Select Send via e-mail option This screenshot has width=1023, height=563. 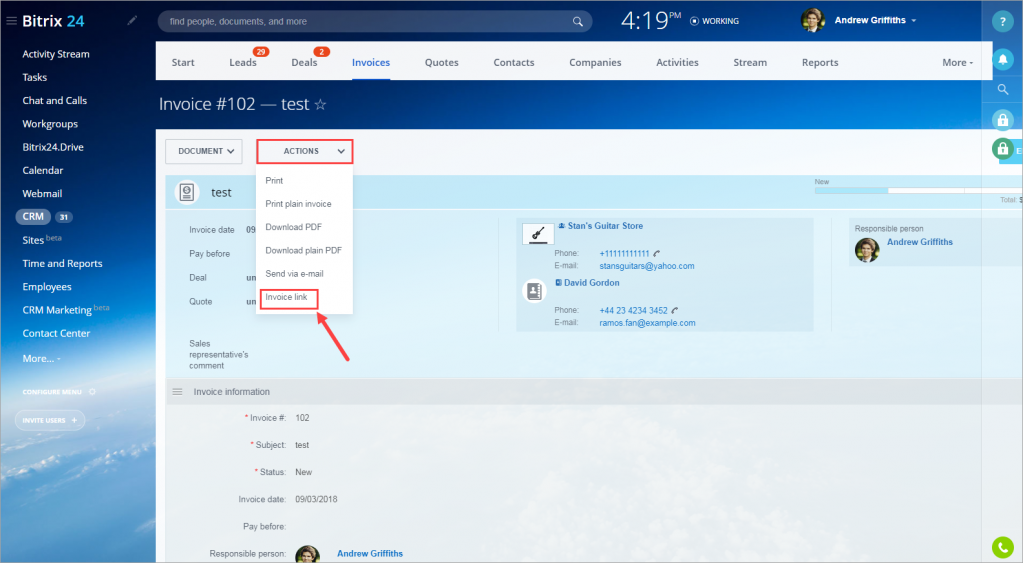pyautogui.click(x=294, y=274)
